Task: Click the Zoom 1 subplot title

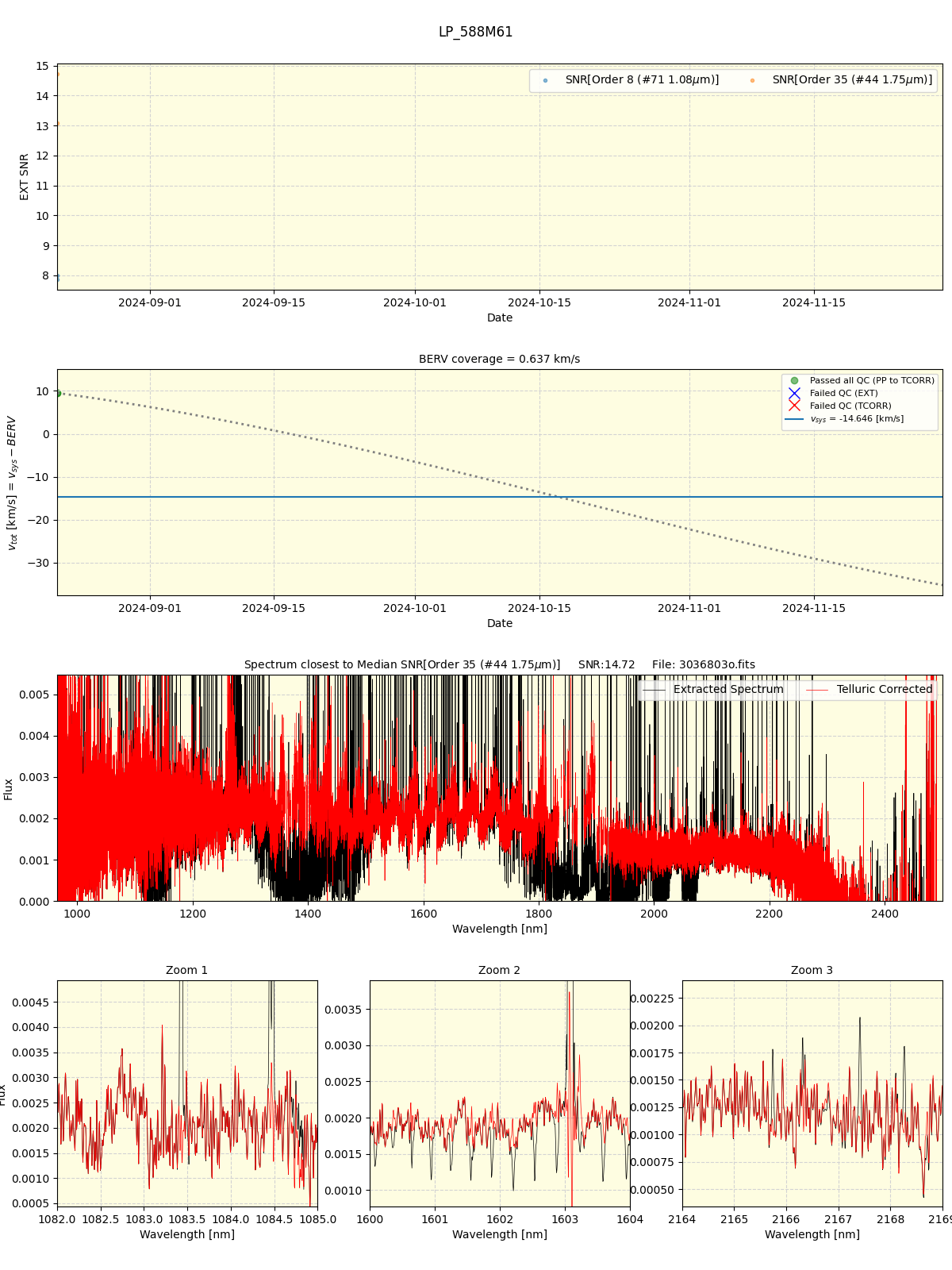Action: [186, 970]
